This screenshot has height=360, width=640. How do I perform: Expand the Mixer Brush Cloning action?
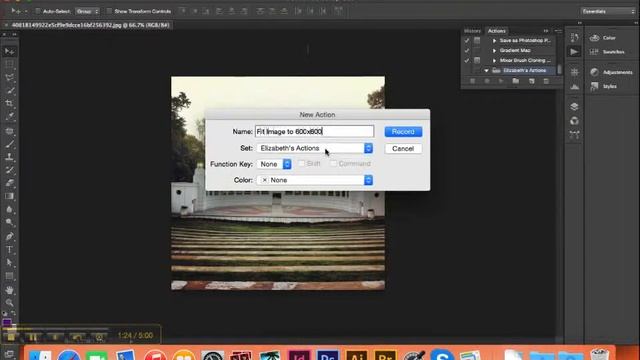click(x=494, y=60)
